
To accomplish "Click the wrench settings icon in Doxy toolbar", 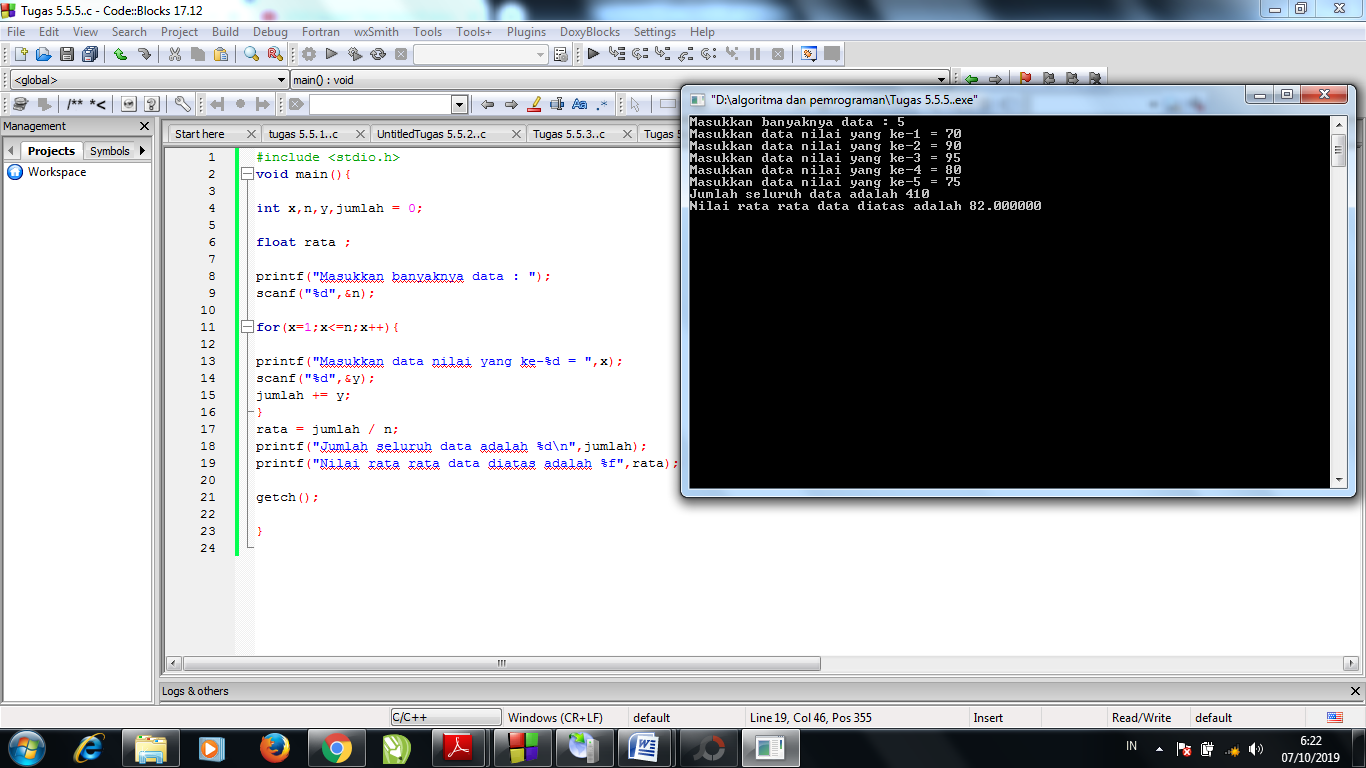I will pyautogui.click(x=182, y=104).
